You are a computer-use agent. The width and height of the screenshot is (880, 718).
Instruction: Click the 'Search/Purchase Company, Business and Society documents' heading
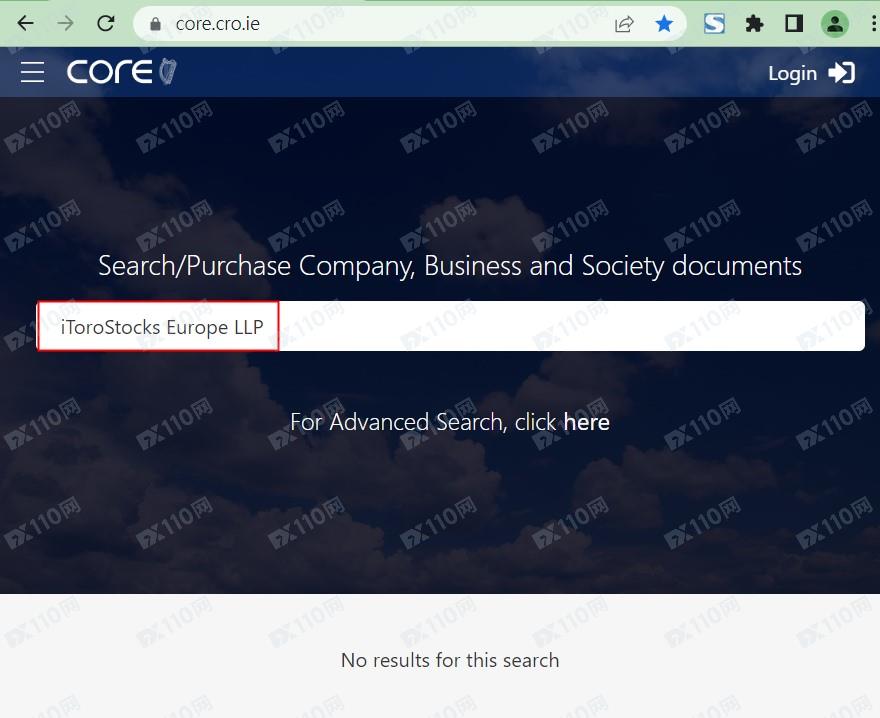pos(450,266)
